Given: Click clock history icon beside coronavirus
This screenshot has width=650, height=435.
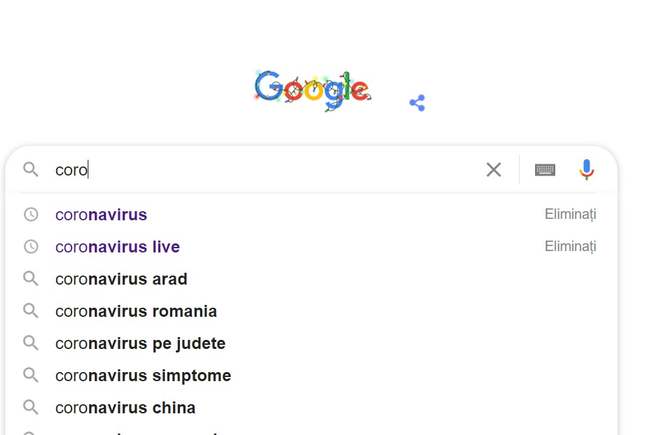Looking at the screenshot, I should pyautogui.click(x=31, y=214).
